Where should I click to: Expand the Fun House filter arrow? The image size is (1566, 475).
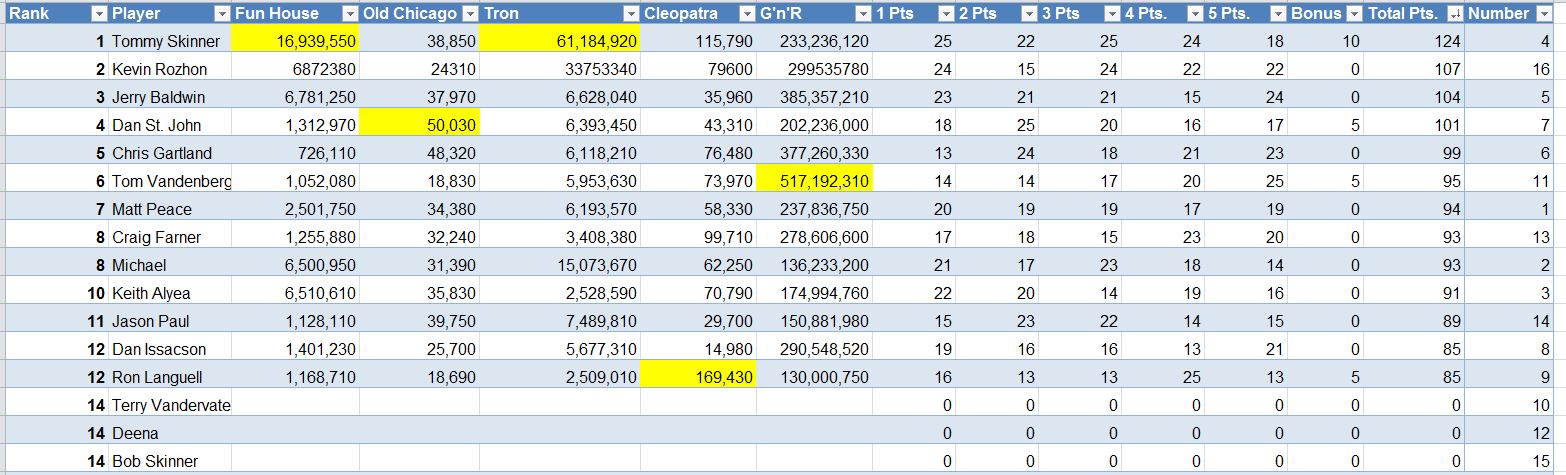[x=348, y=14]
